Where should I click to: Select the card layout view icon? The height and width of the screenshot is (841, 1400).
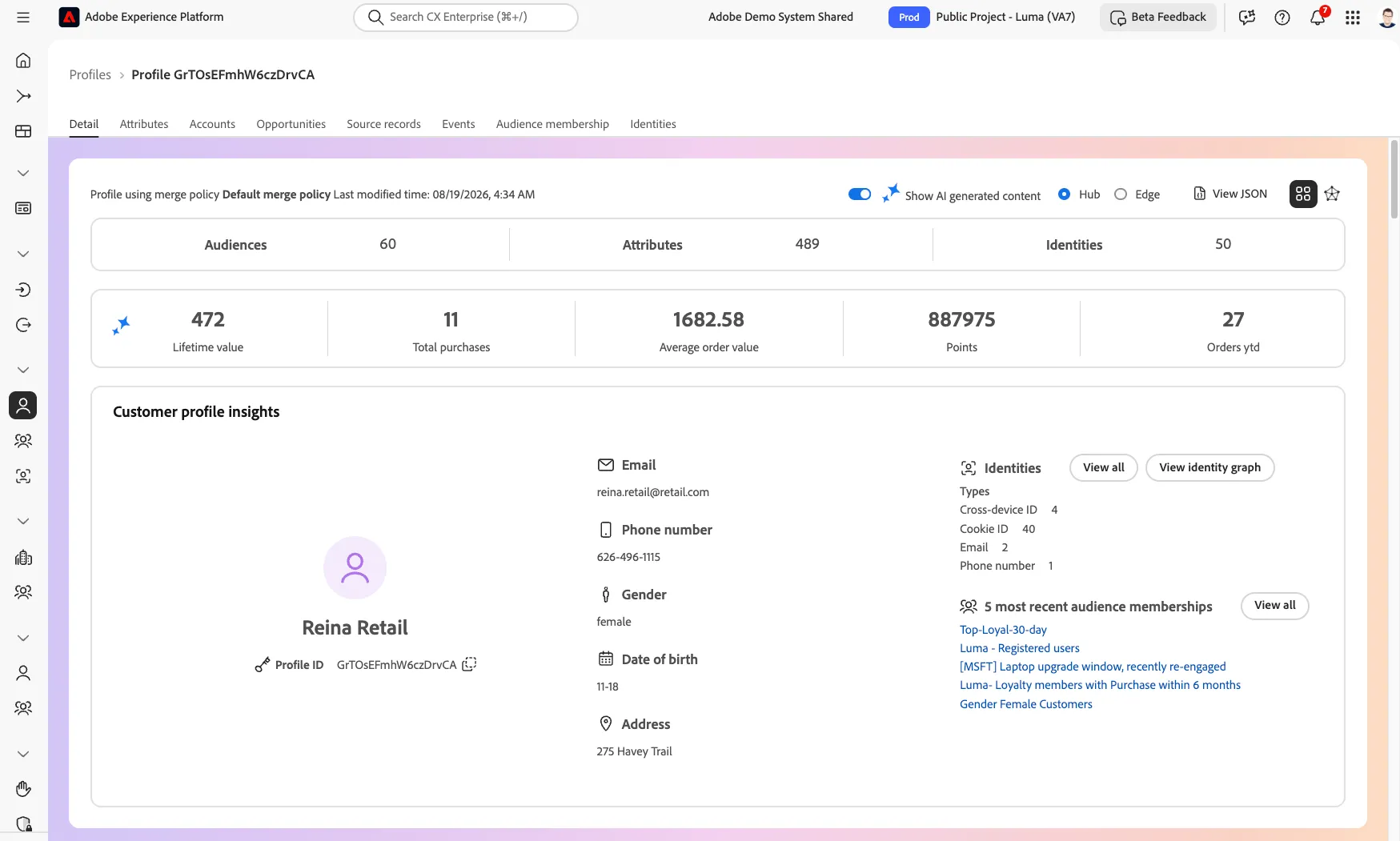1303,194
